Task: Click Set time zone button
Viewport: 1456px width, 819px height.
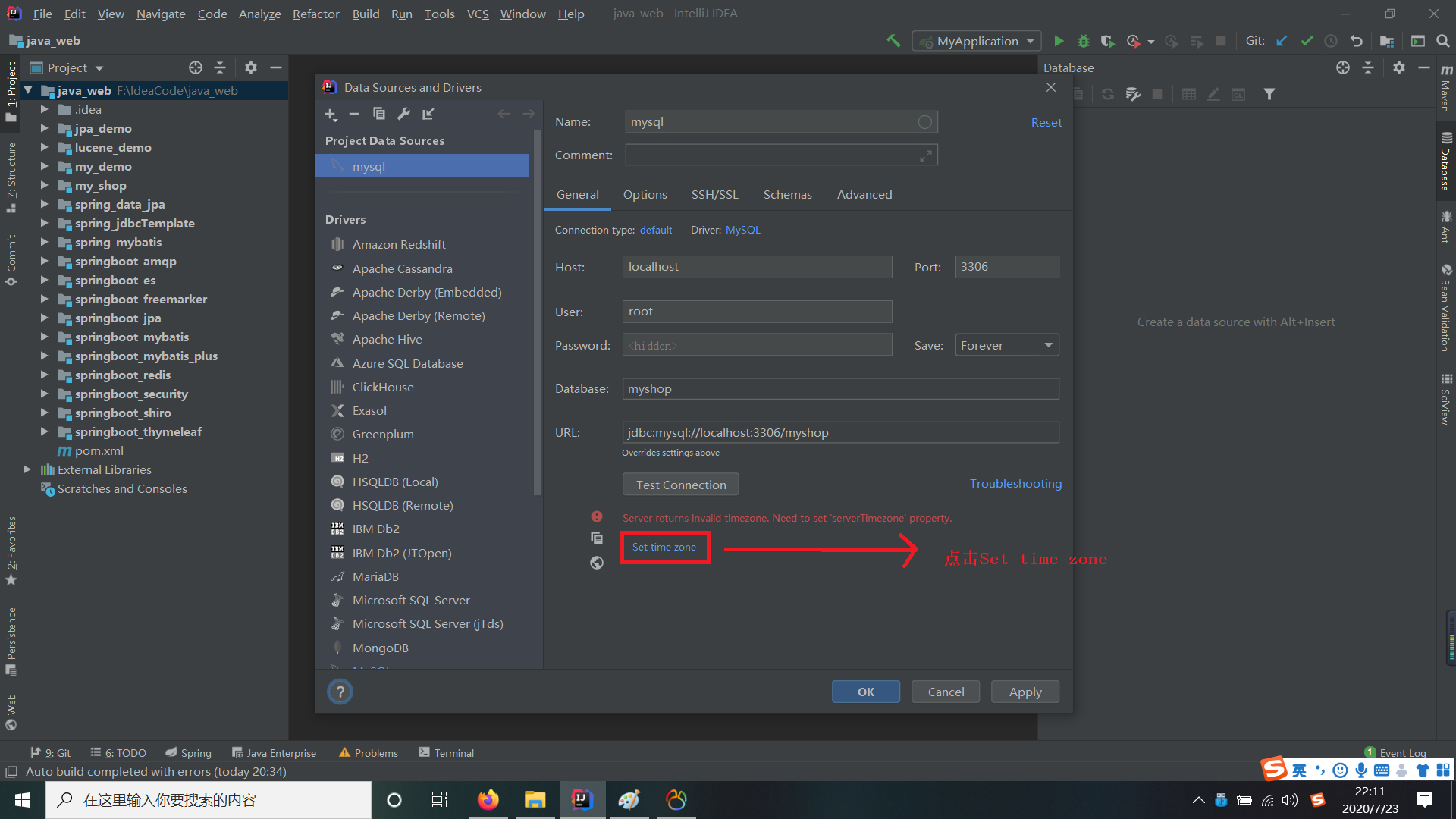Action: (x=663, y=545)
